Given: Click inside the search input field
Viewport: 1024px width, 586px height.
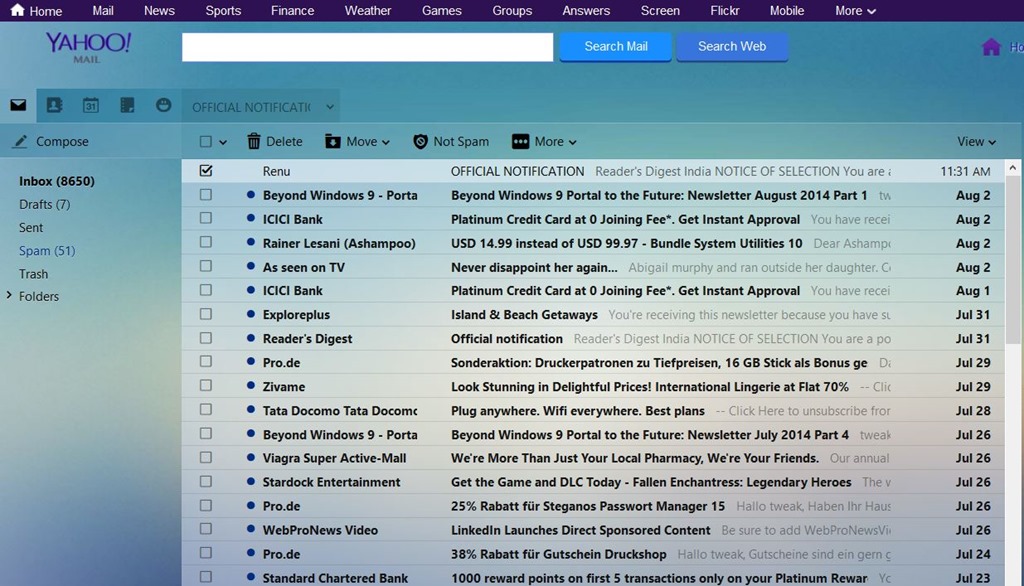Looking at the screenshot, I should [366, 47].
